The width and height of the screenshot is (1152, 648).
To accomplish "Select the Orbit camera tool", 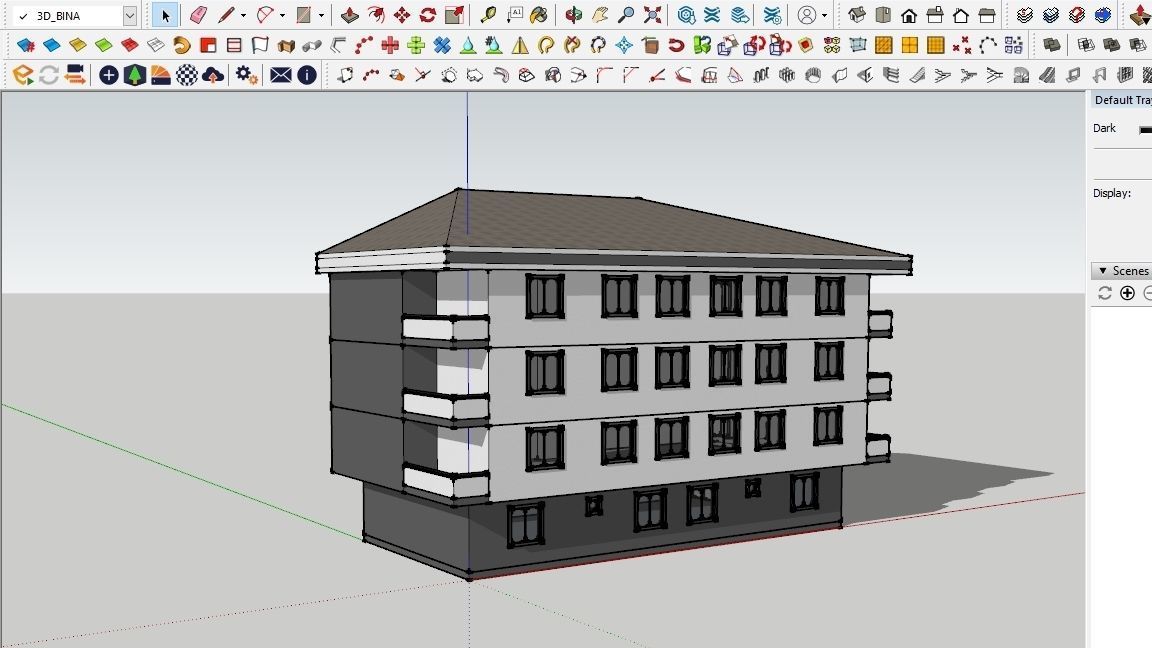I will (574, 15).
